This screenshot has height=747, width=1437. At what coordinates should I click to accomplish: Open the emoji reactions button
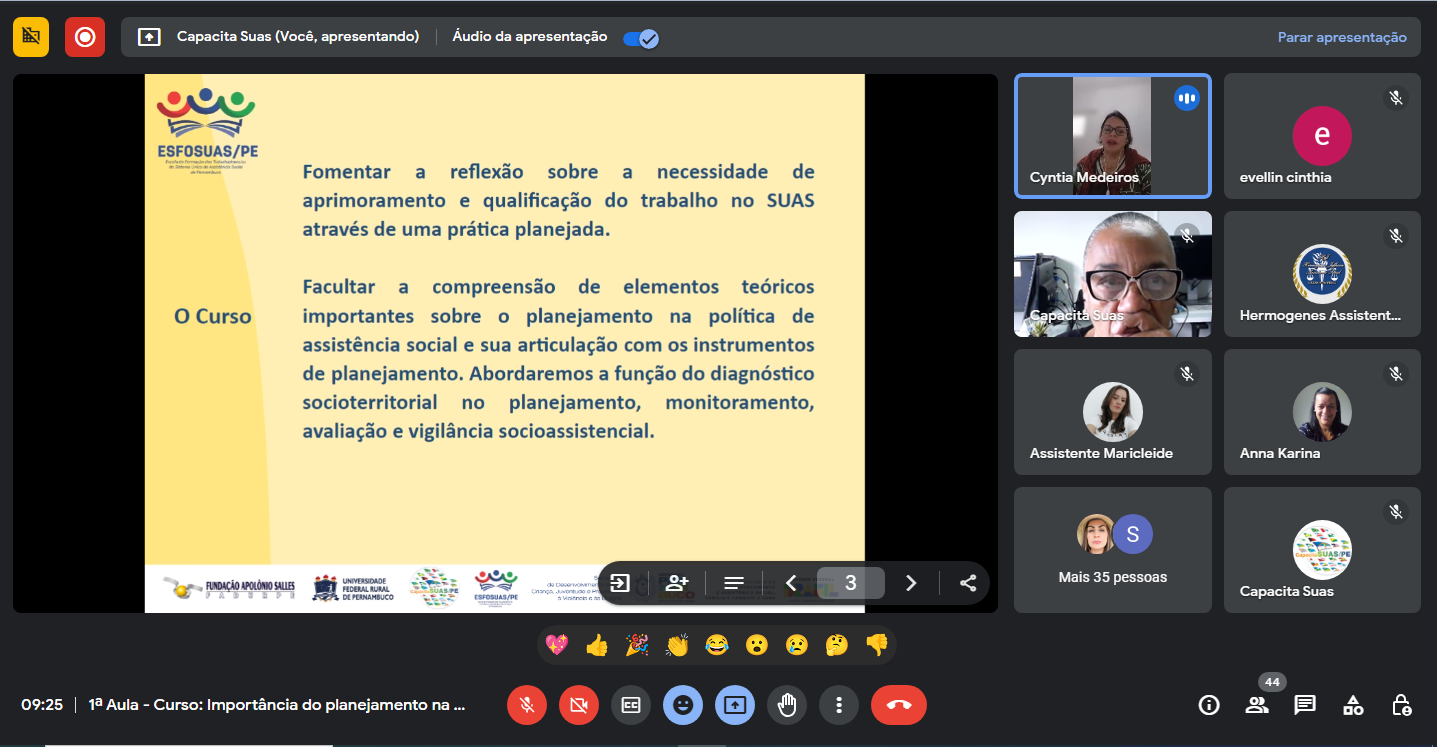[x=683, y=705]
